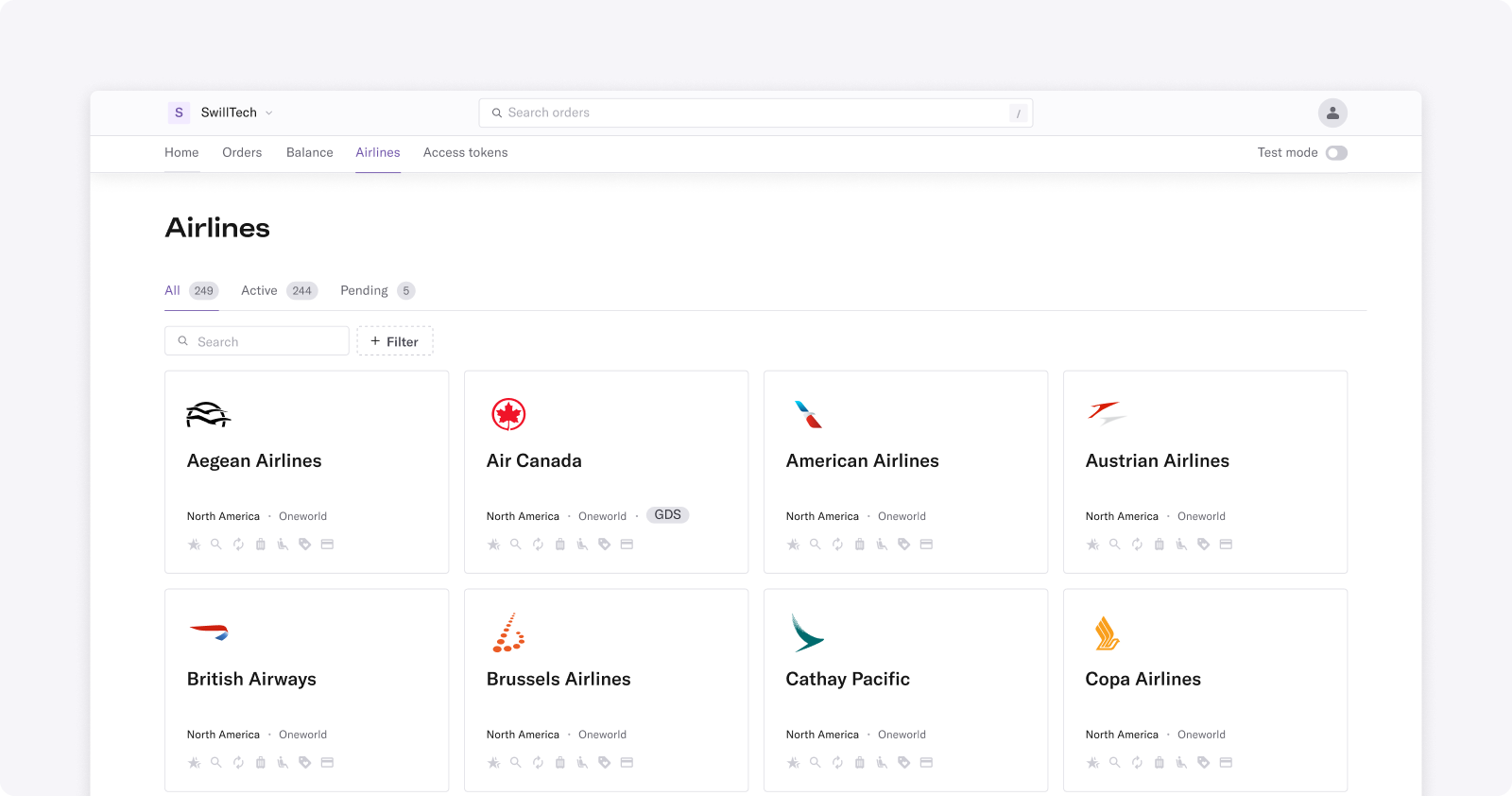Click the 244 count badge
Image resolution: width=1512 pixels, height=796 pixels.
coord(302,290)
